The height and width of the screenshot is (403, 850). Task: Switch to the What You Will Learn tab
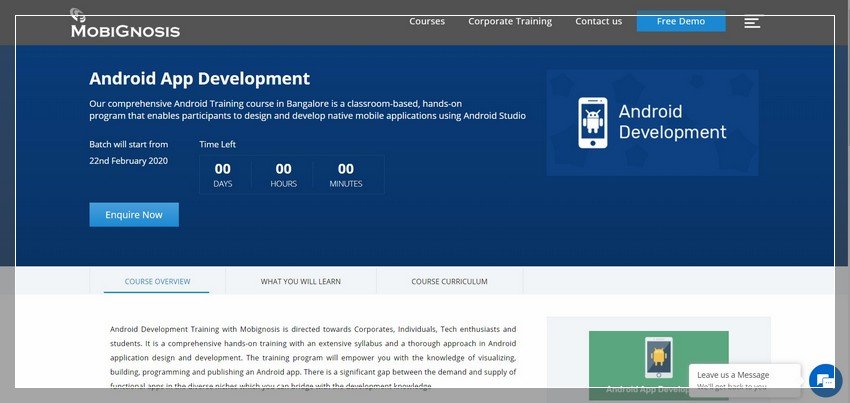coord(301,282)
